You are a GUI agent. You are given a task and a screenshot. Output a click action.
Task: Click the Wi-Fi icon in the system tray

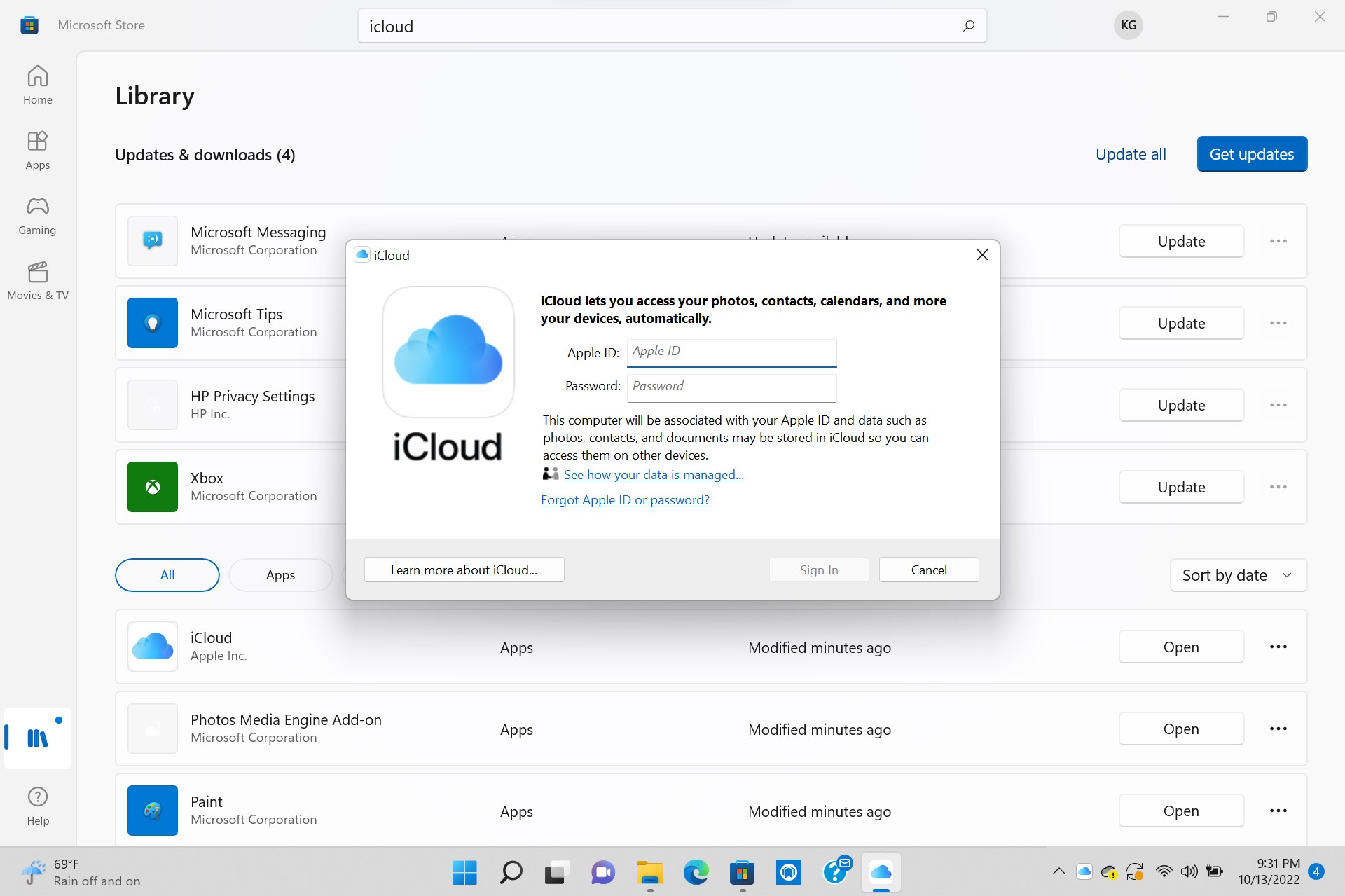pos(1164,871)
